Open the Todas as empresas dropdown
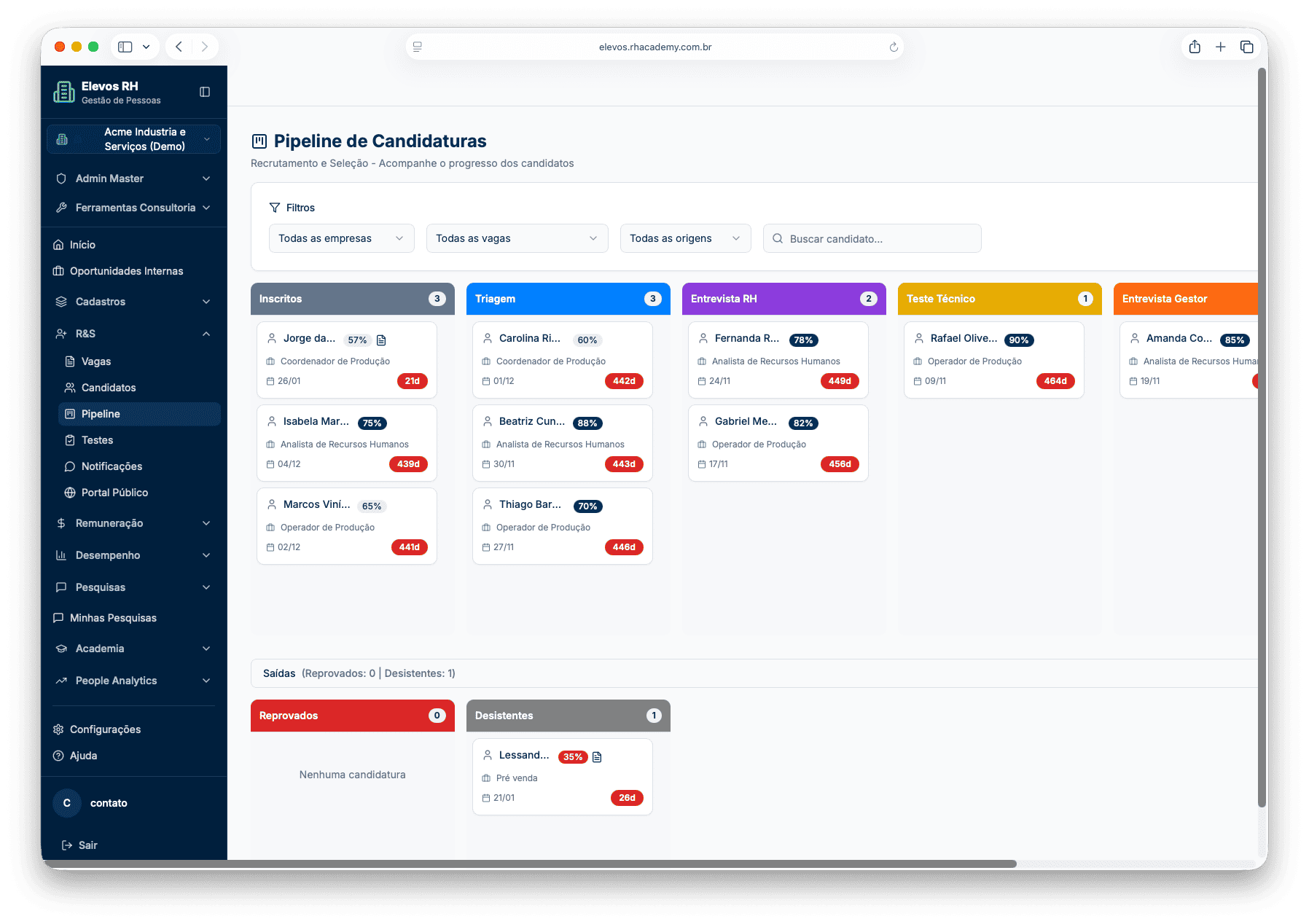1309x924 pixels. (341, 238)
